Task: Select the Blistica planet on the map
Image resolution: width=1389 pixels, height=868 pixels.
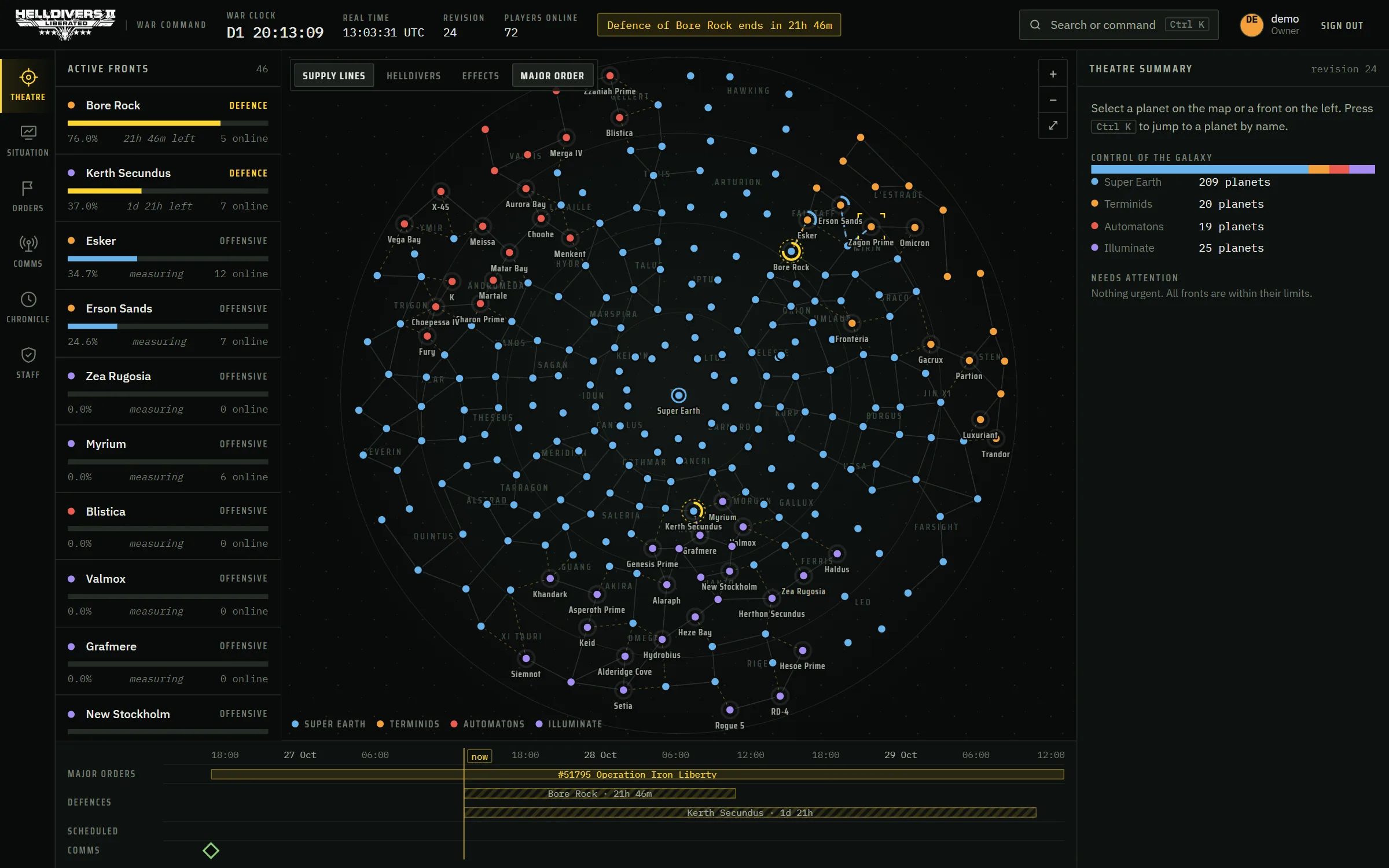Action: (619, 118)
